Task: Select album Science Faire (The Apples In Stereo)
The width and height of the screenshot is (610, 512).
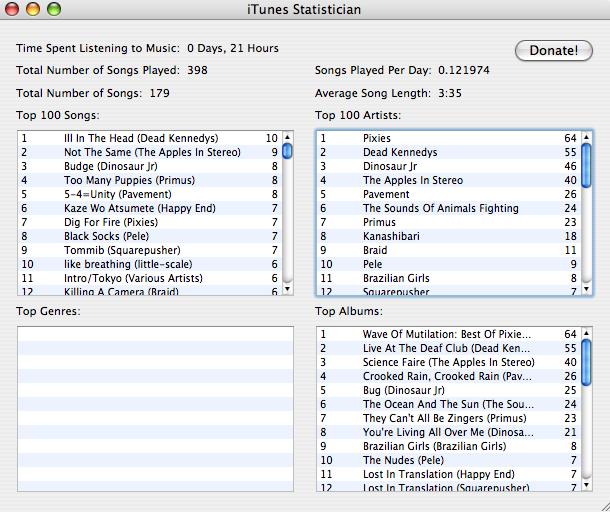Action: [x=449, y=362]
